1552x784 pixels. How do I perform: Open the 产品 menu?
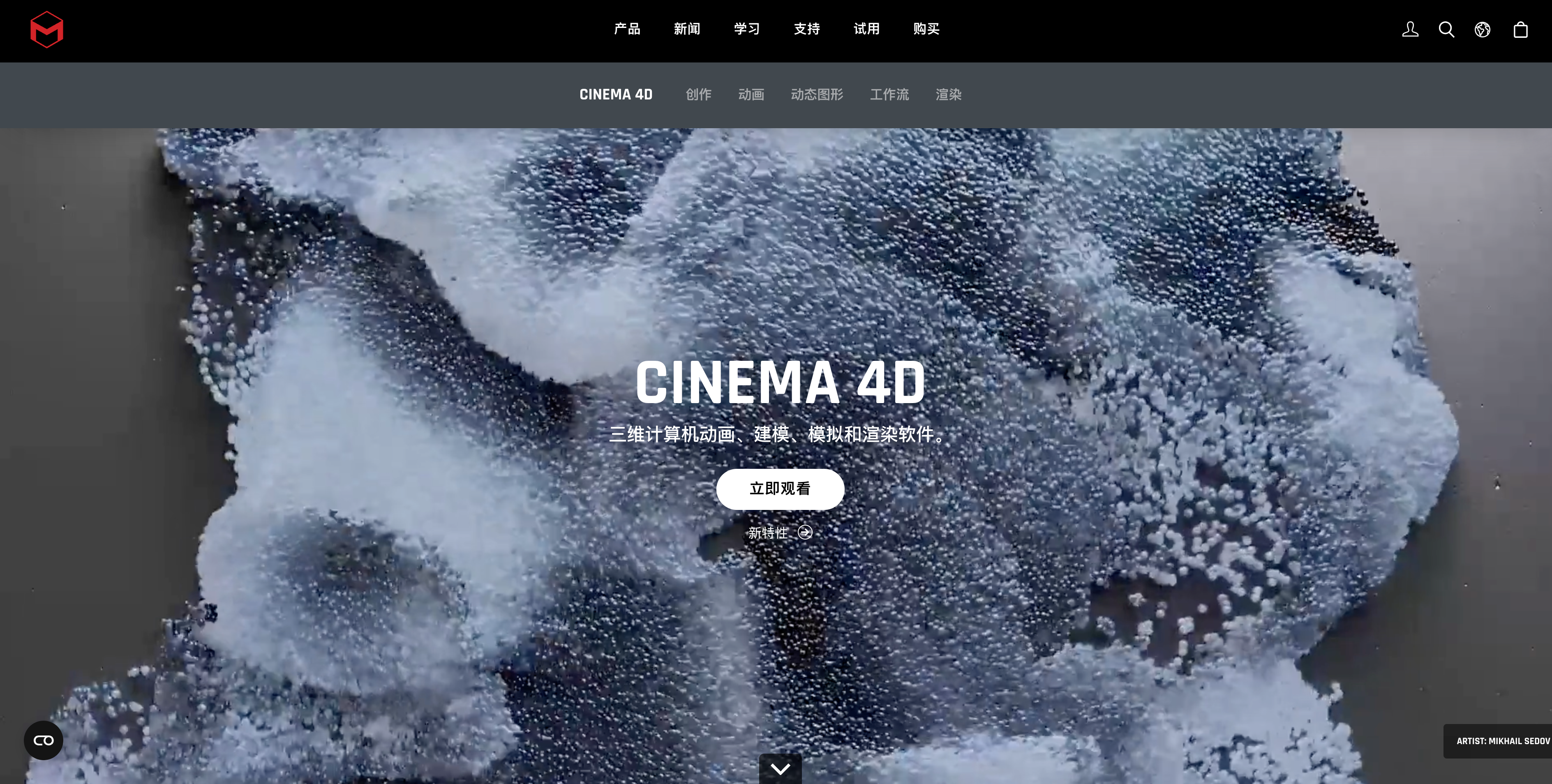(x=626, y=29)
